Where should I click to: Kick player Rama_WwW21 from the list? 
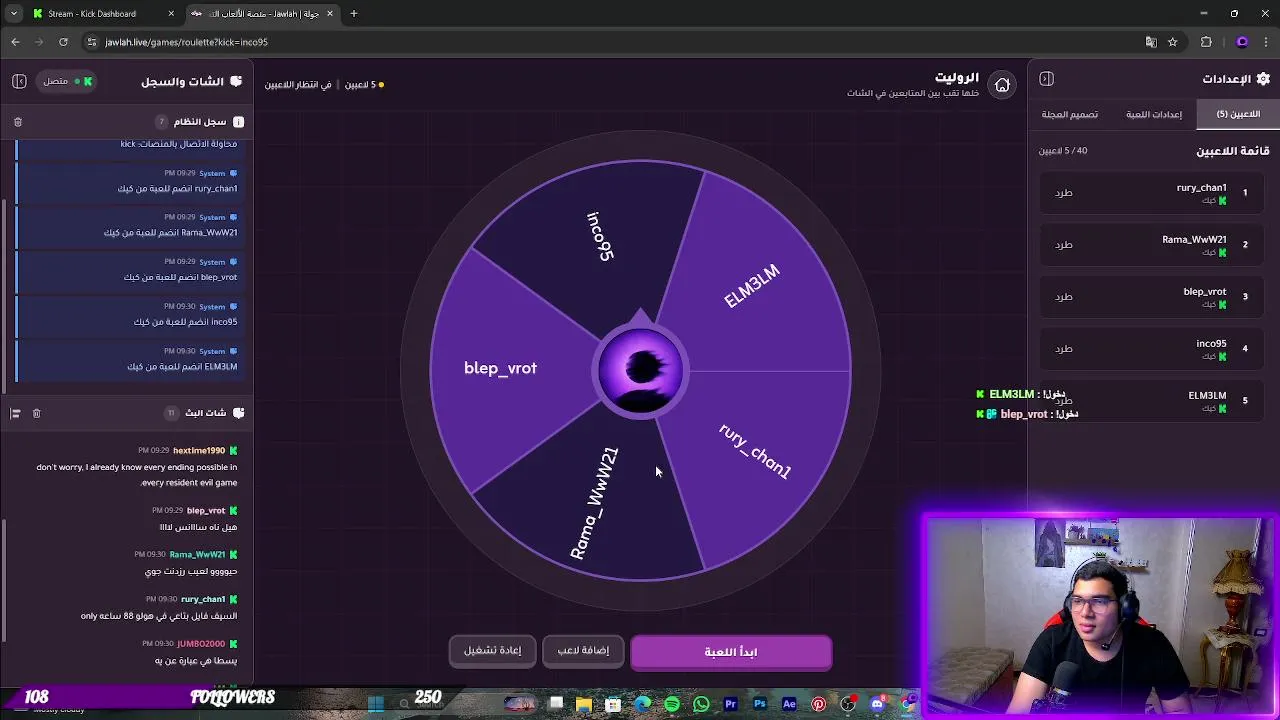(1064, 244)
